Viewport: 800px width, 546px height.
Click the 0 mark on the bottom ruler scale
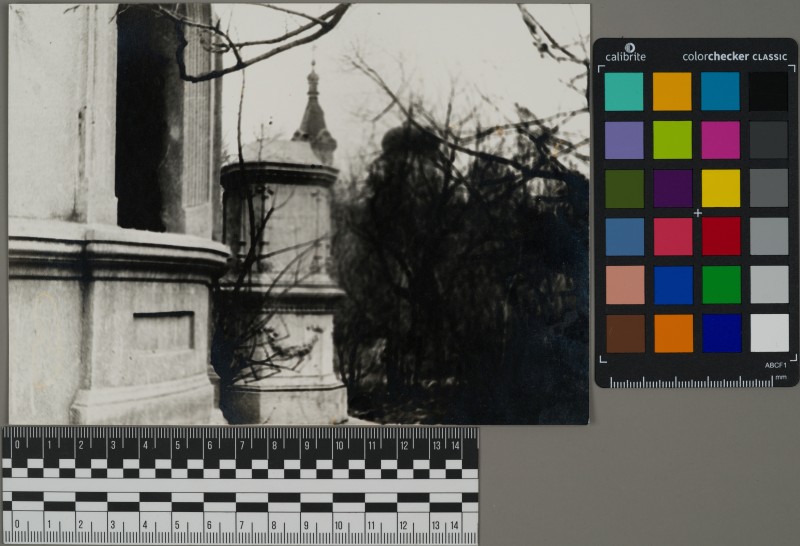point(17,523)
